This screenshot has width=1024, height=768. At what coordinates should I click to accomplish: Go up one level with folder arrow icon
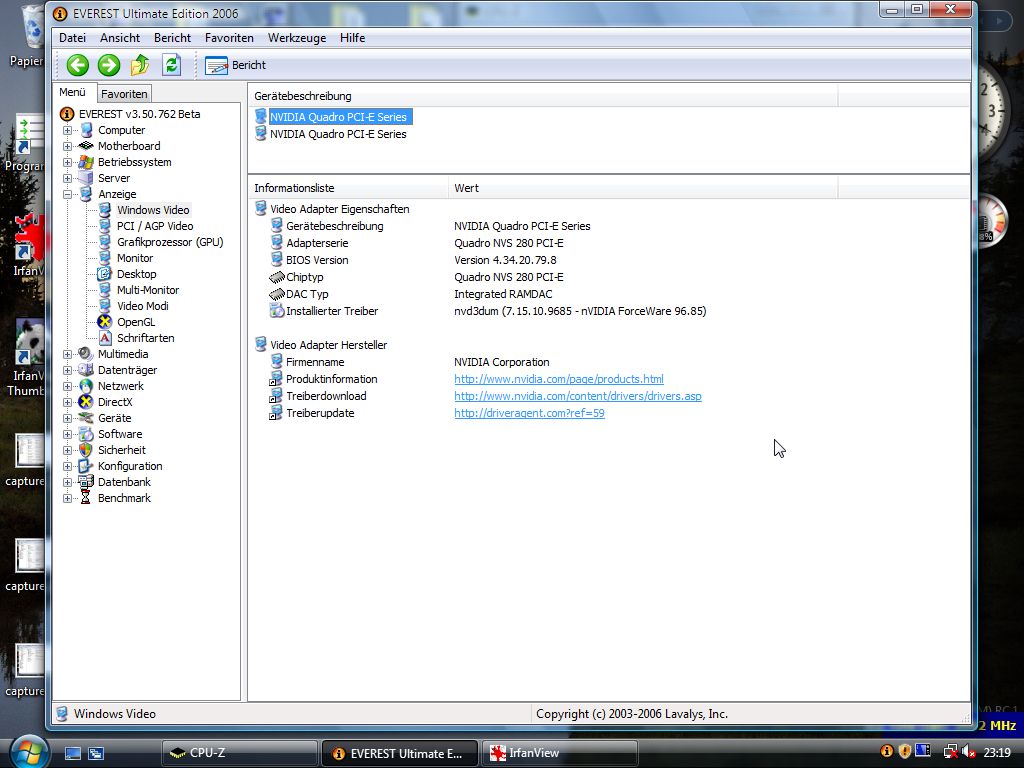click(140, 65)
